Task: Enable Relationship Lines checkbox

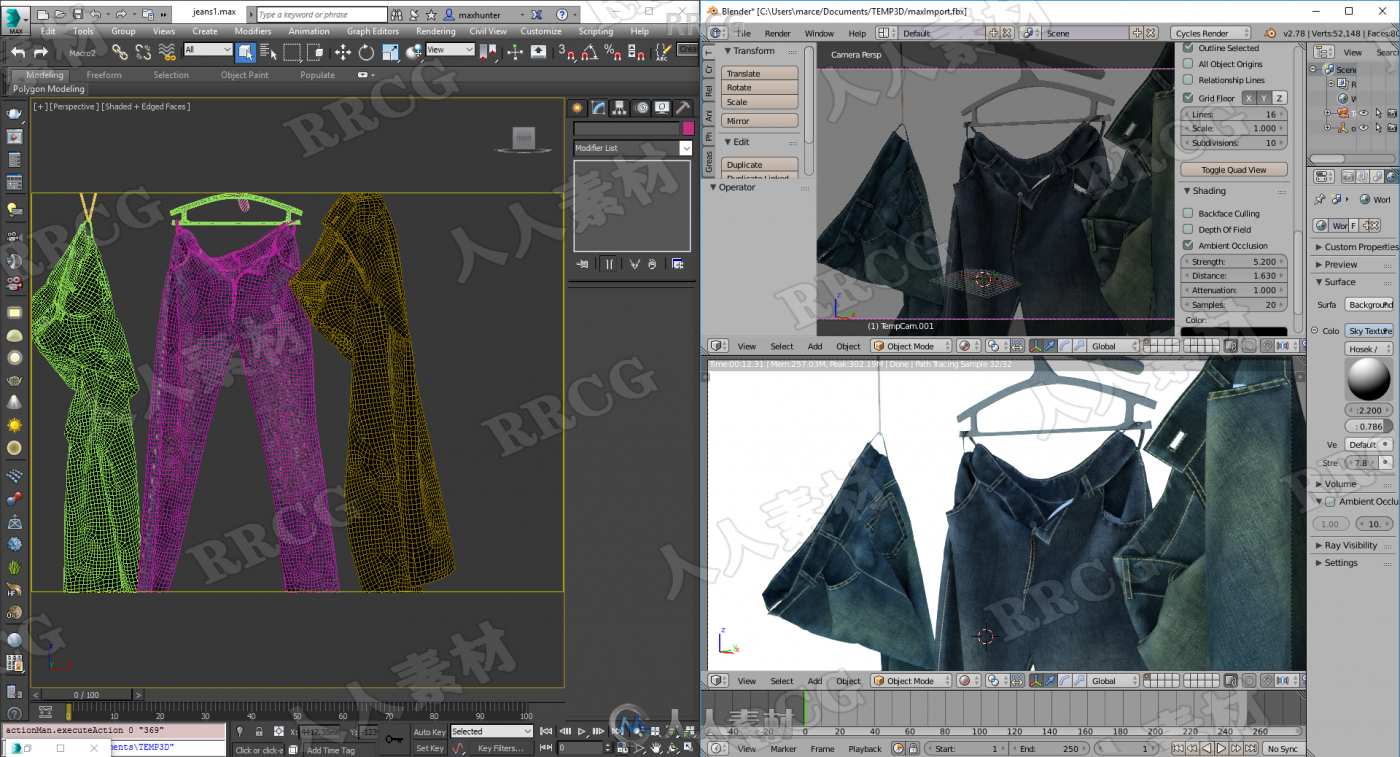Action: [1188, 80]
